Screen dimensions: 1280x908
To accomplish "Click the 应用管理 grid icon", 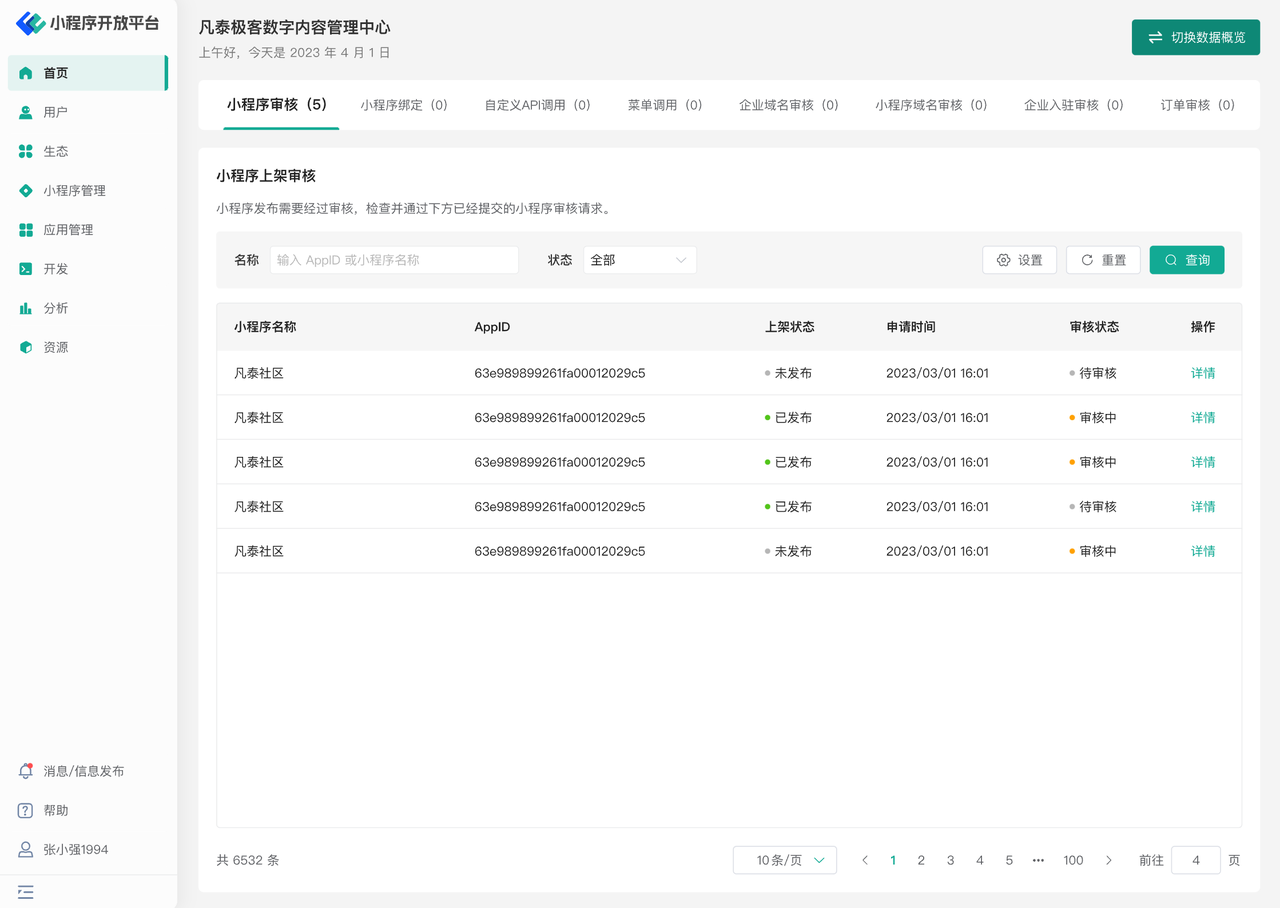I will [26, 230].
